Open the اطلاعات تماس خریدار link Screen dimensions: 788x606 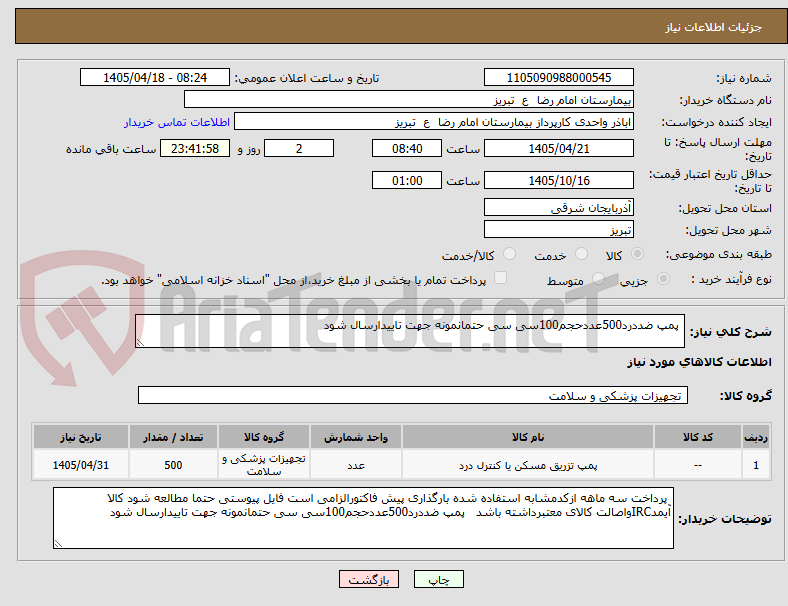pos(177,122)
